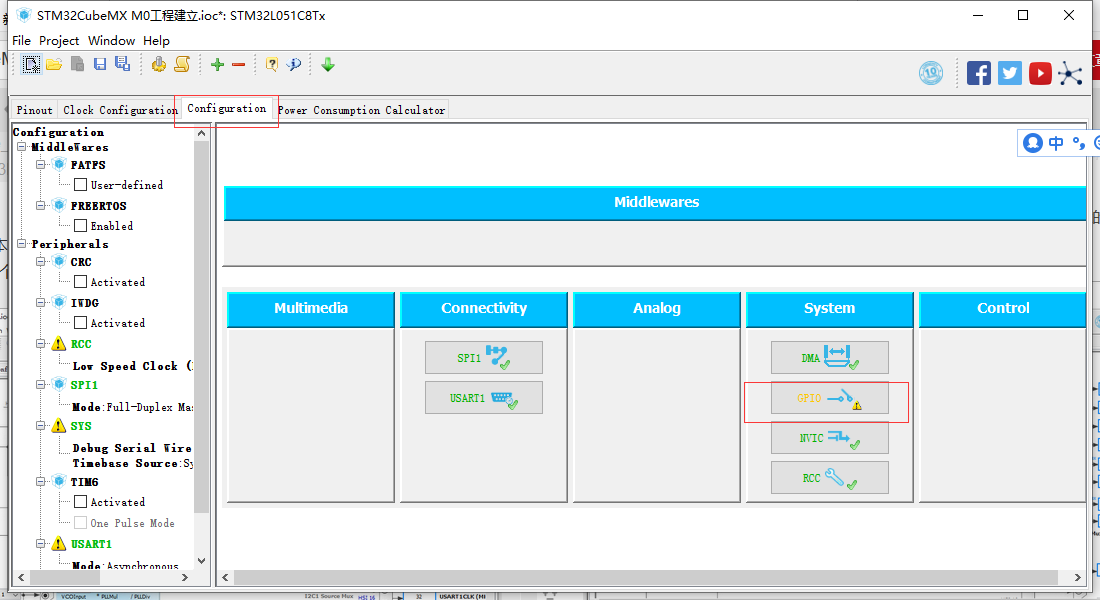Screen dimensions: 1100x600
Task: Collapse the MiddleWares tree node
Action: tap(22, 147)
